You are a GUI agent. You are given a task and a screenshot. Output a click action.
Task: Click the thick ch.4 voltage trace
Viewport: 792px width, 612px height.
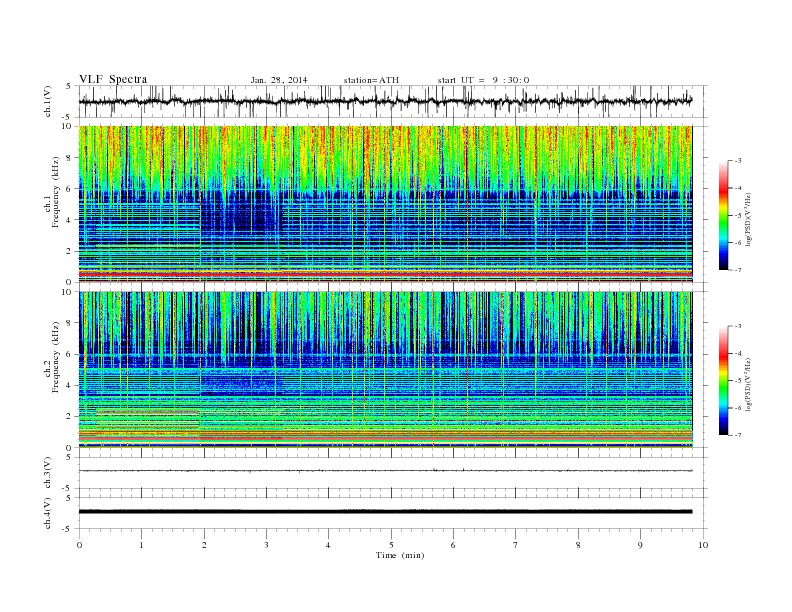385,512
